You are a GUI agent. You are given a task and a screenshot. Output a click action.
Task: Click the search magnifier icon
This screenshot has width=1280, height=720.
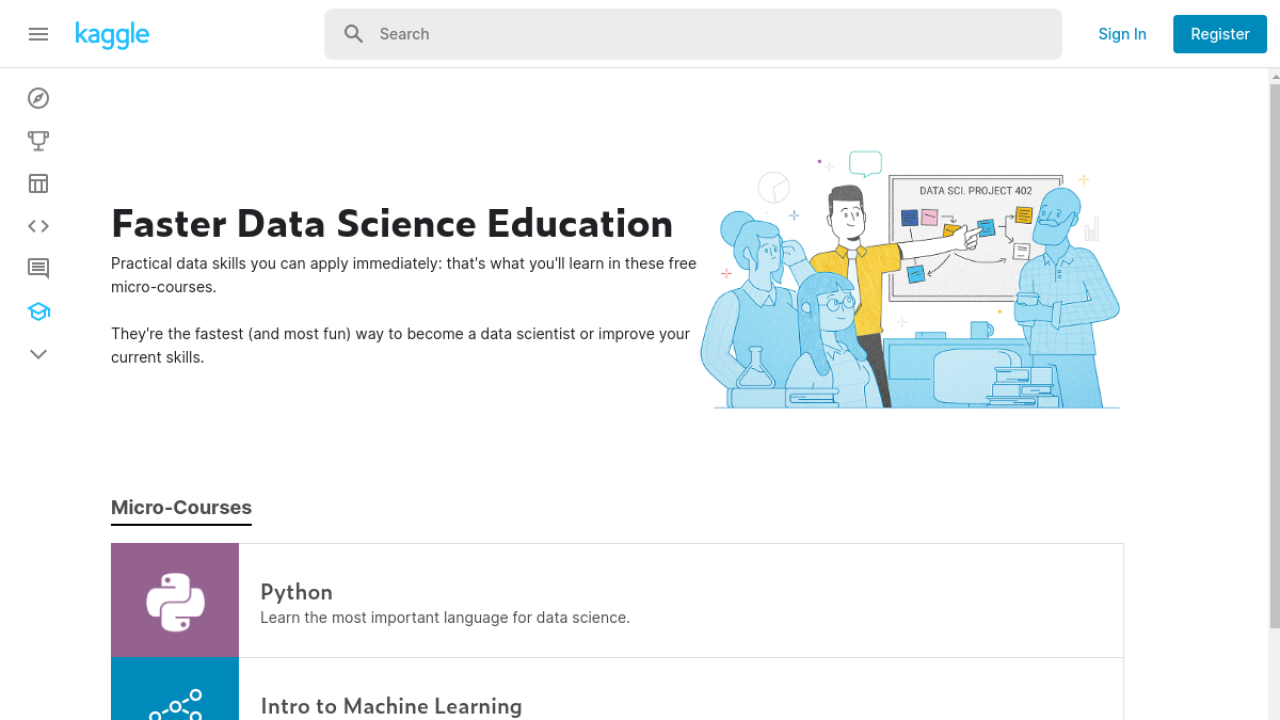(353, 34)
